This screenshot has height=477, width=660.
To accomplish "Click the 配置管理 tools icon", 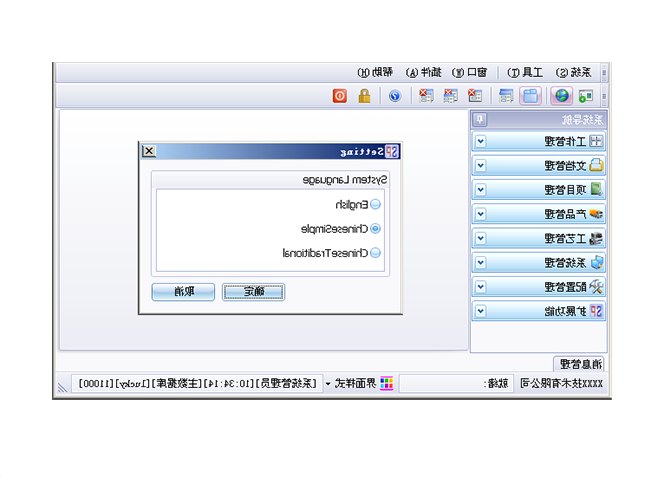I will coord(597,287).
